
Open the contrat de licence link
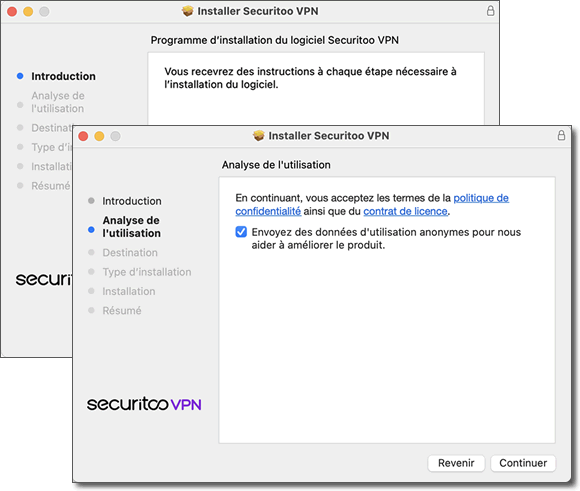coord(405,211)
